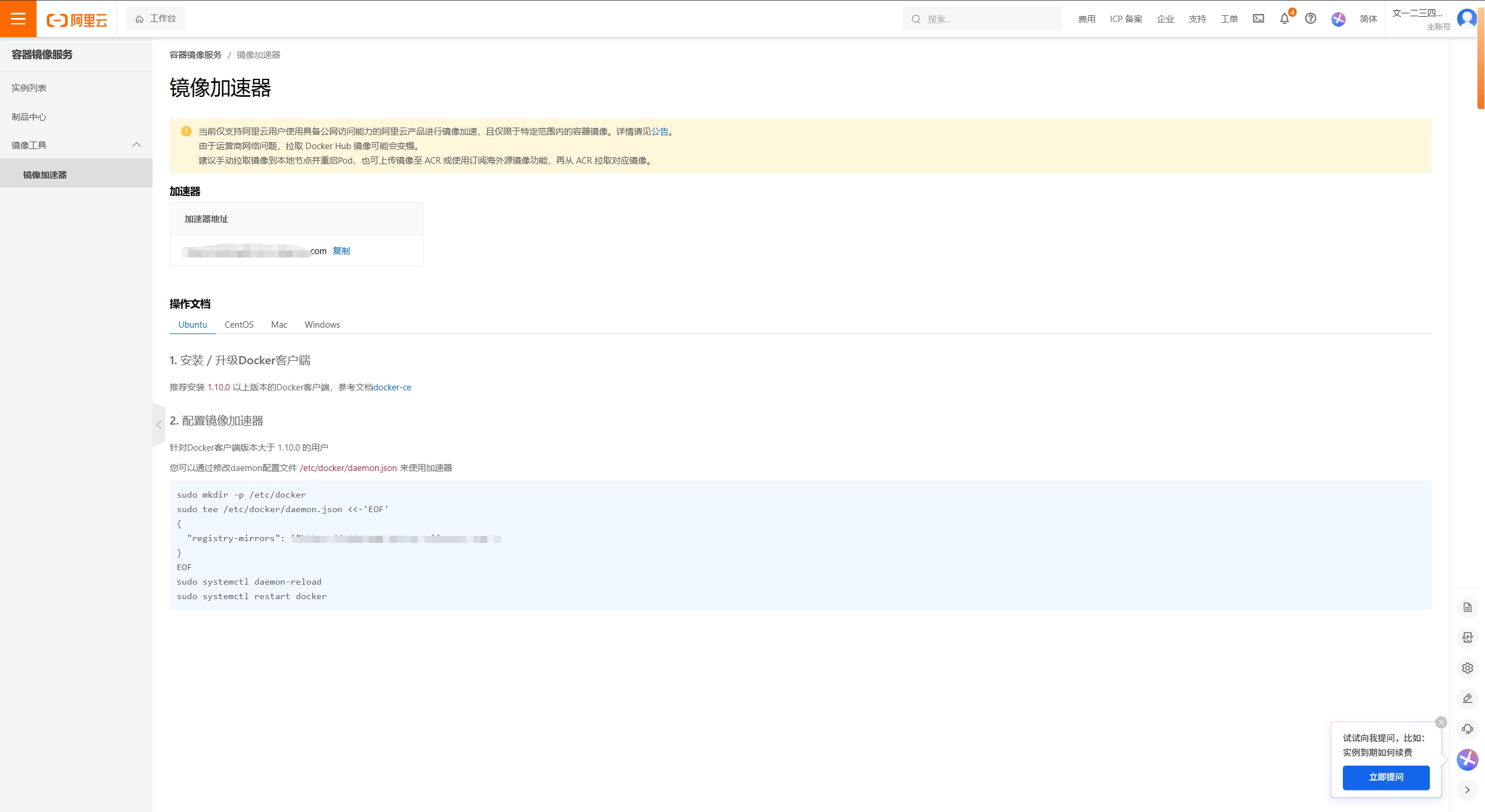The height and width of the screenshot is (812, 1485).
Task: Click the Alibaba Cloud logo
Action: [77, 20]
